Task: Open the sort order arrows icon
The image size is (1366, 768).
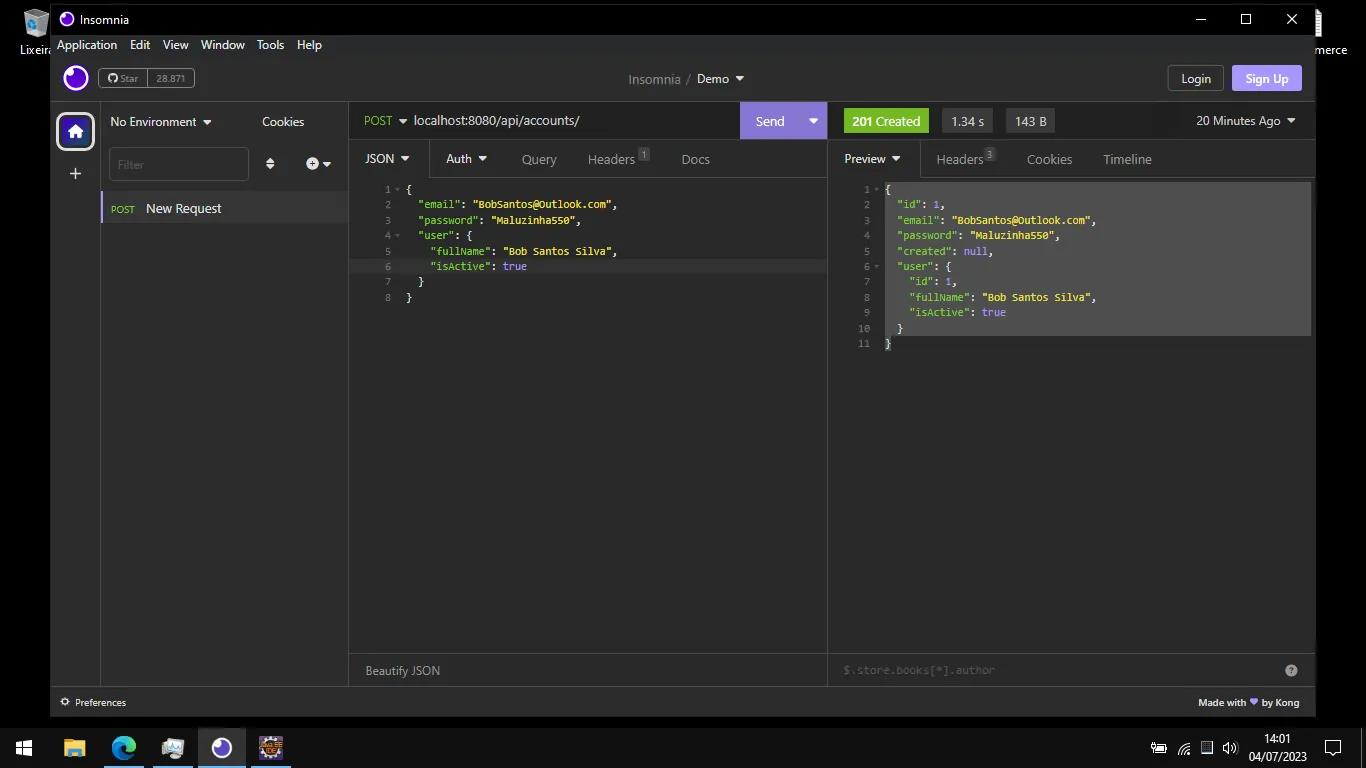Action: tap(270, 164)
